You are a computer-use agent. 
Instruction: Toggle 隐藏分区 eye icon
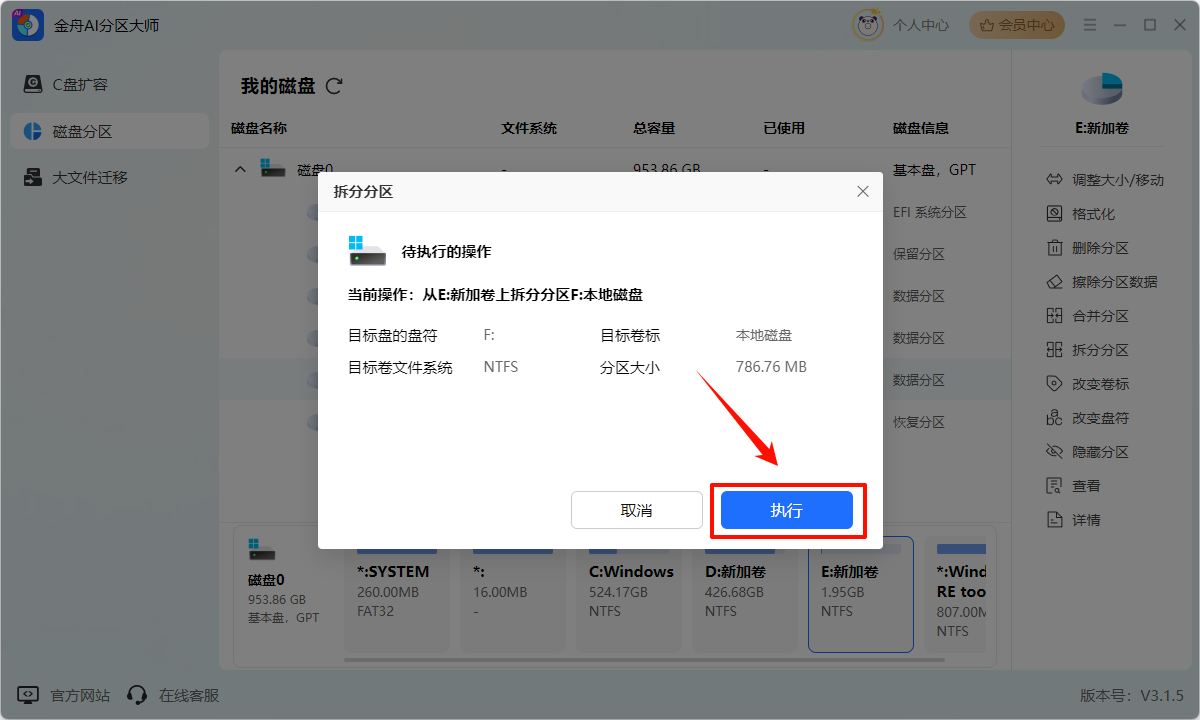pos(1054,452)
